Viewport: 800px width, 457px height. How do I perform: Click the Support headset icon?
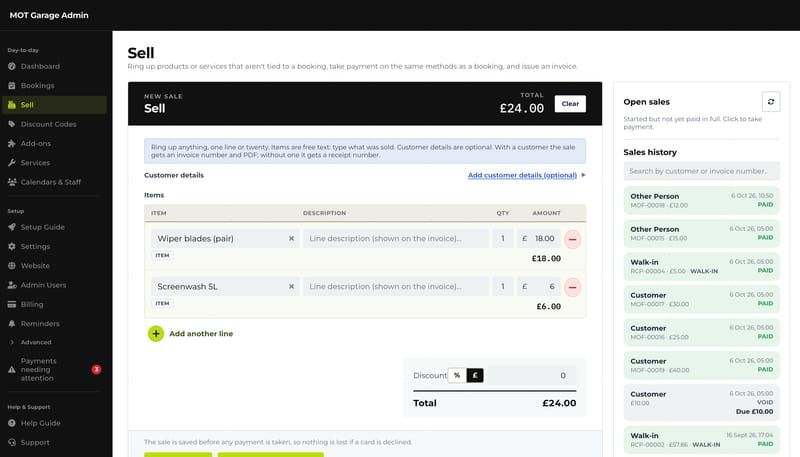point(12,442)
